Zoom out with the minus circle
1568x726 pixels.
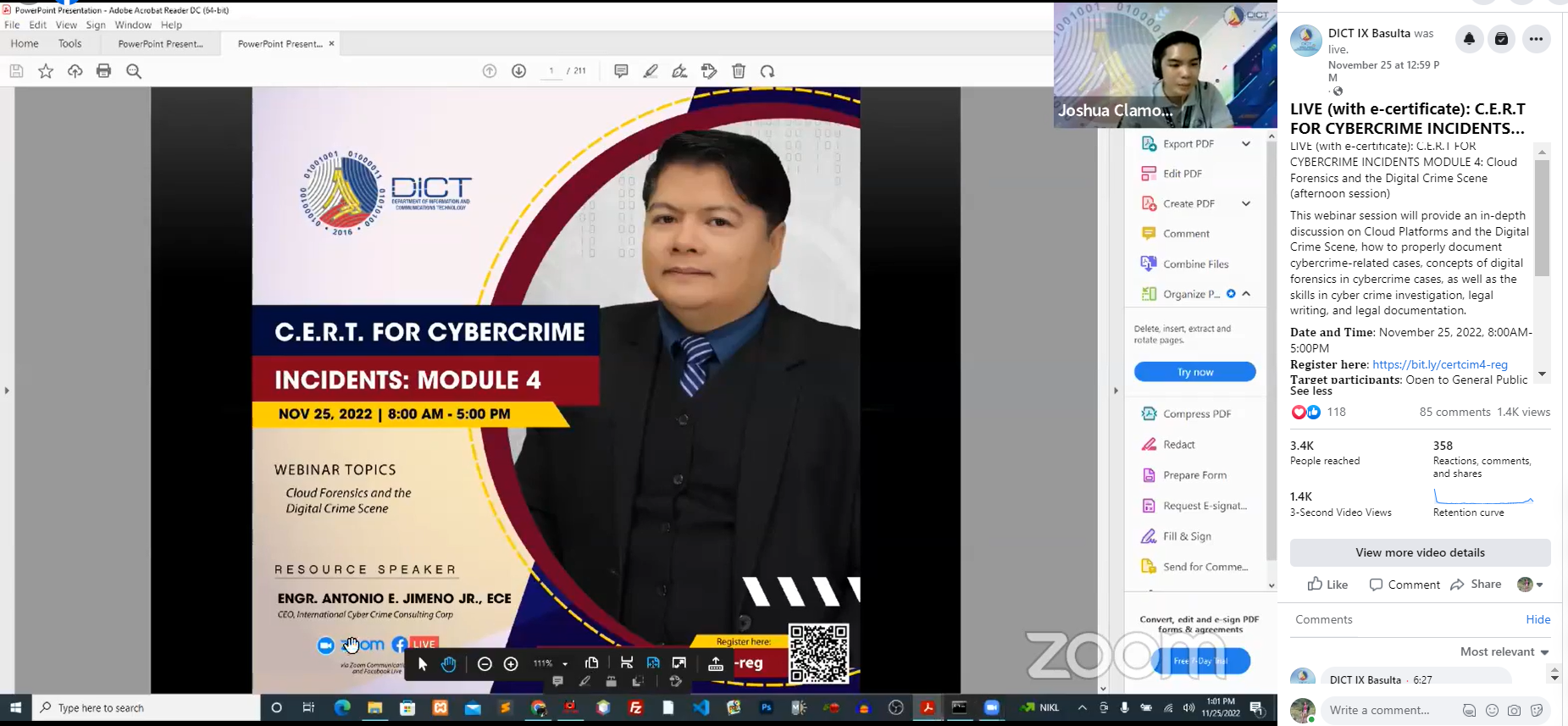tap(485, 664)
